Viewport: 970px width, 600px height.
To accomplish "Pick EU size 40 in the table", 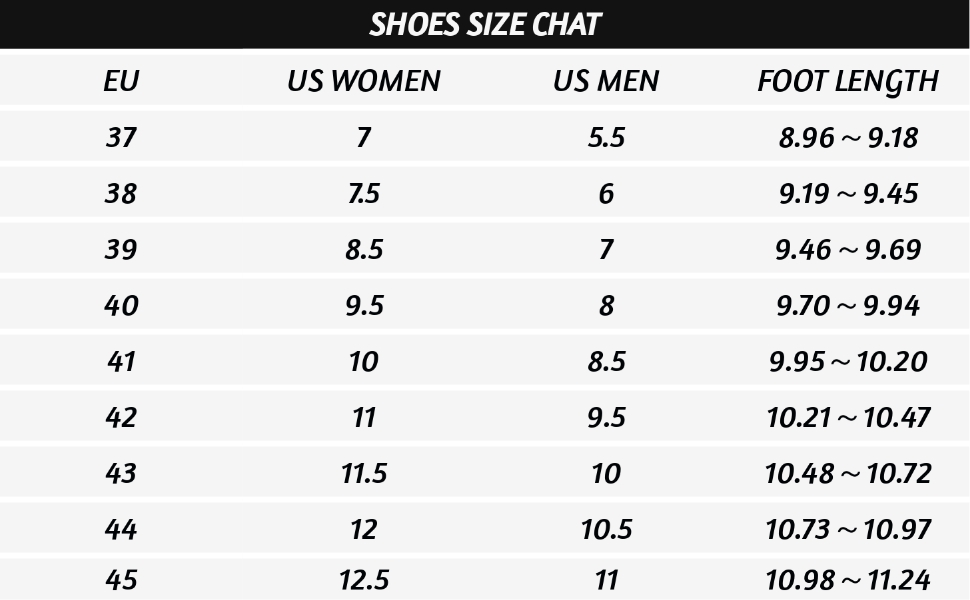I will point(121,305).
